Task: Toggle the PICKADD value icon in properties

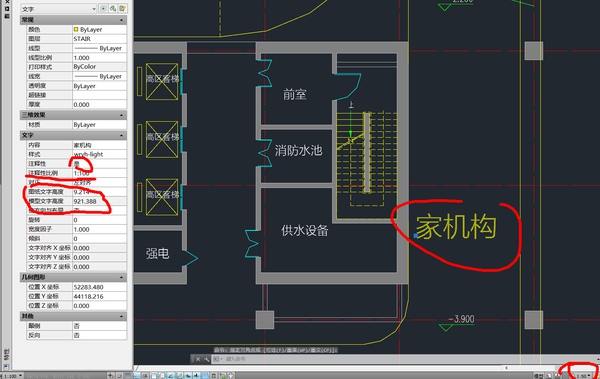Action: click(x=103, y=8)
